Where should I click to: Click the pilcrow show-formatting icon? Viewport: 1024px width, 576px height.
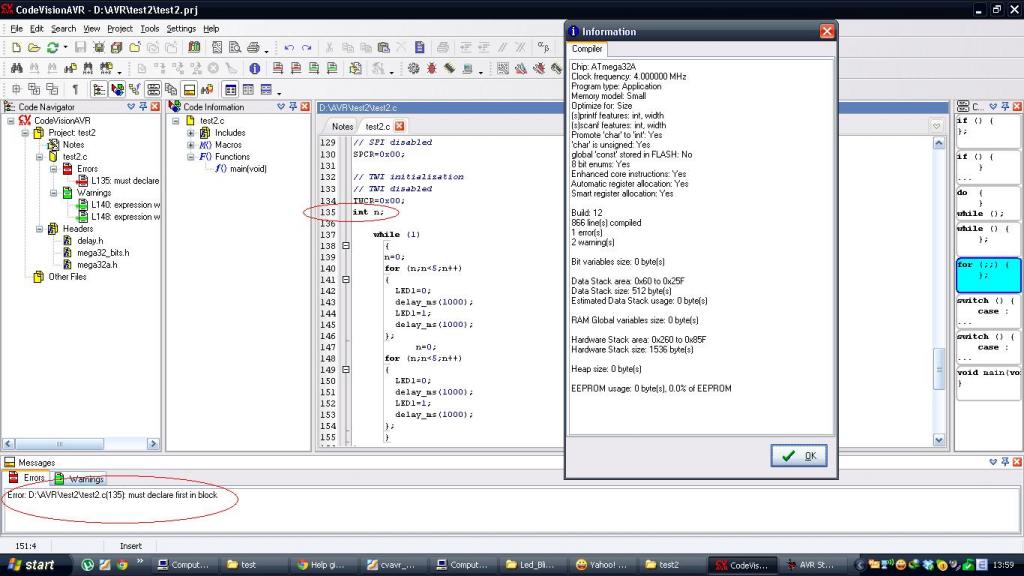[75, 90]
